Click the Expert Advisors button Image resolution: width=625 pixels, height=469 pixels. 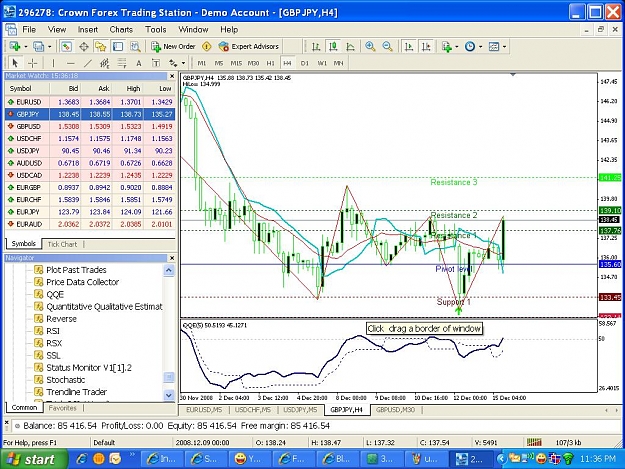[x=249, y=47]
